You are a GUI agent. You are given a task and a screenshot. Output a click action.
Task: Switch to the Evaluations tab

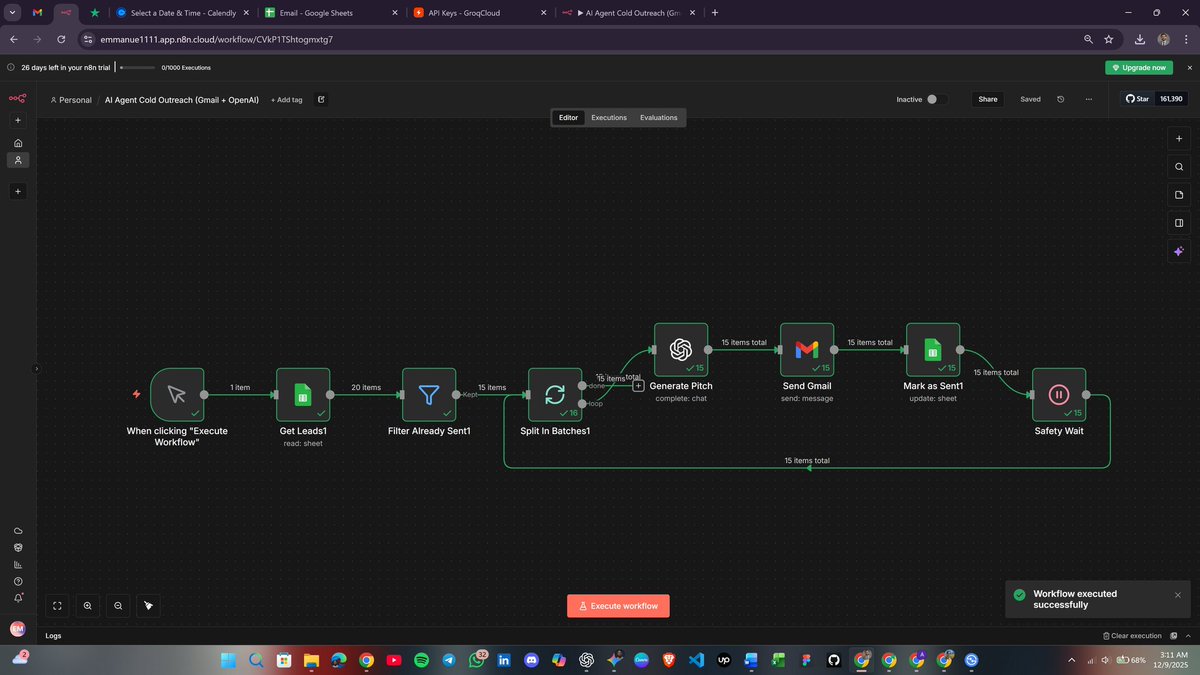[x=658, y=117]
